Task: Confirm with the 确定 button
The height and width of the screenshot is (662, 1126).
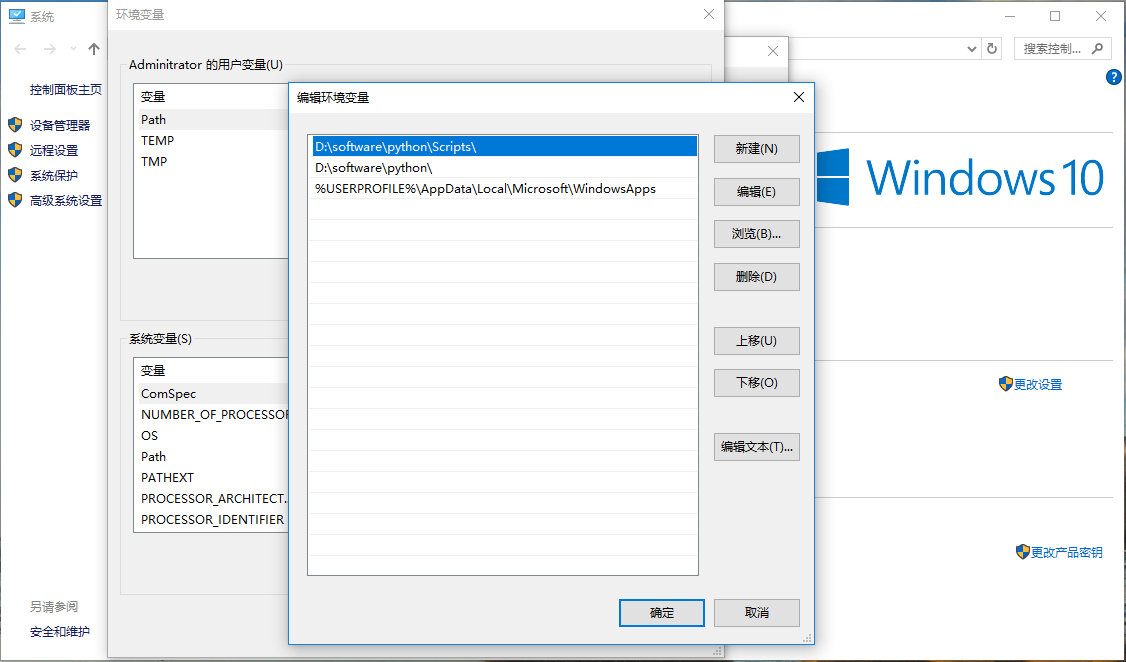Action: [x=661, y=612]
